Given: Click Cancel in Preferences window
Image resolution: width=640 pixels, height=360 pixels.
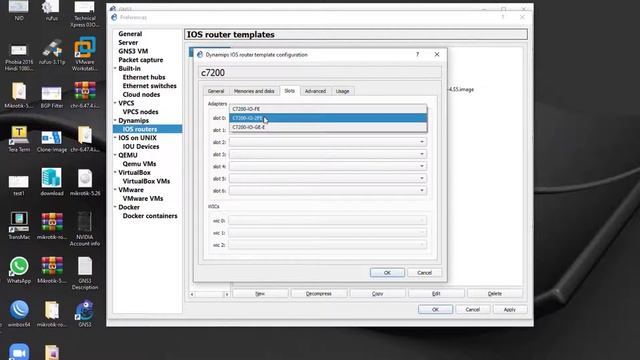Looking at the screenshot, I should tap(473, 309).
